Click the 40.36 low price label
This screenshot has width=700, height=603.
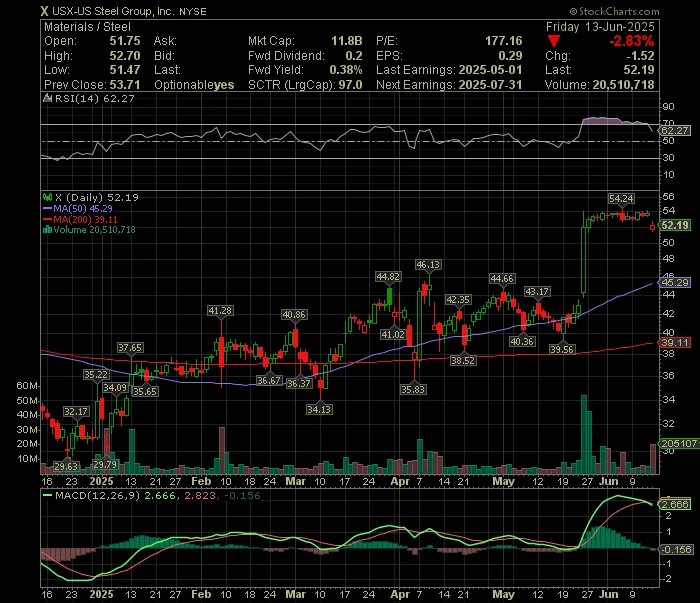click(x=522, y=342)
